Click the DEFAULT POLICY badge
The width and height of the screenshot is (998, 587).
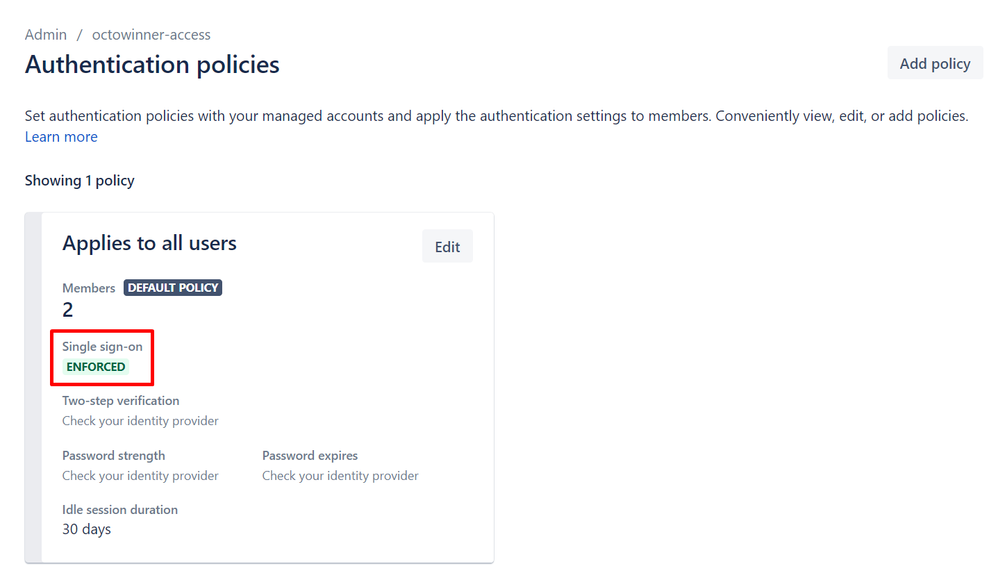click(x=173, y=288)
